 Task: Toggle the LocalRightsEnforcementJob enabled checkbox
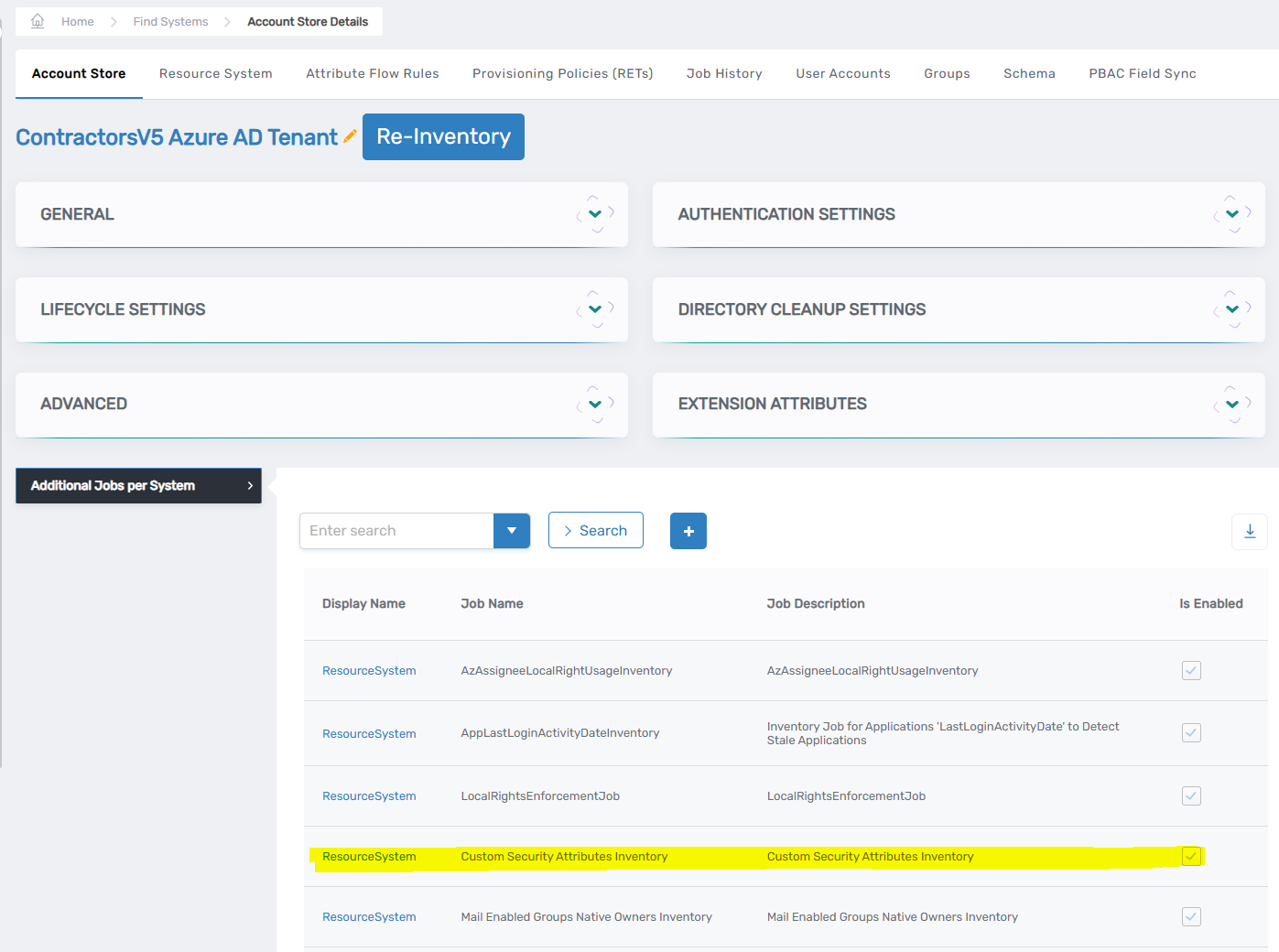pos(1190,795)
